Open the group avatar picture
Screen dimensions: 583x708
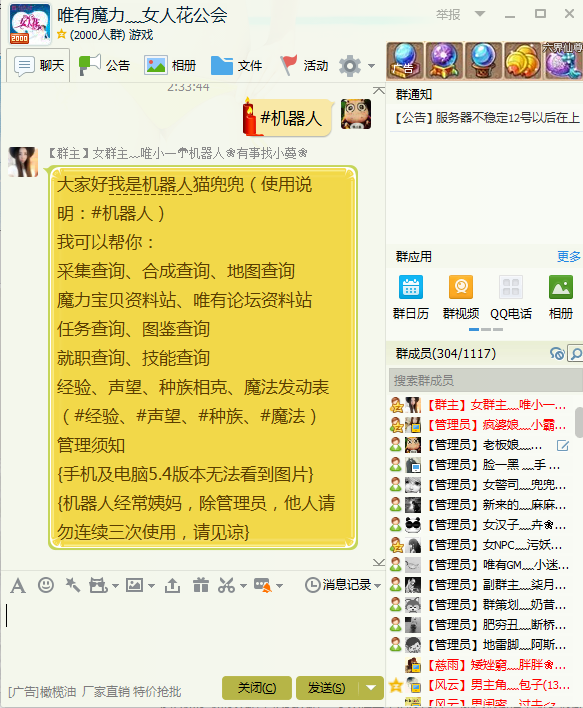point(30,23)
